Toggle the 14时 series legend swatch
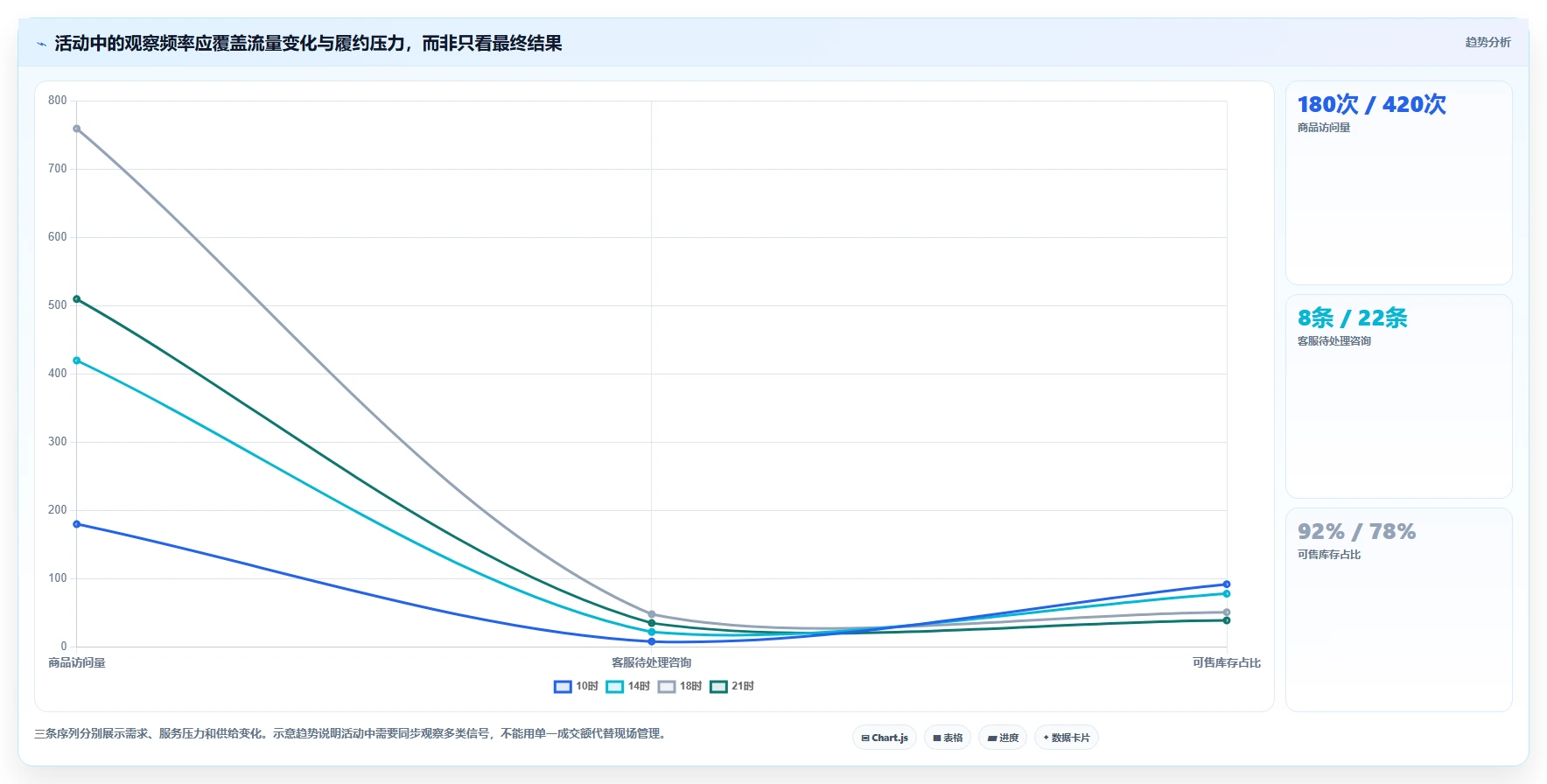This screenshot has height=784, width=1547. [615, 687]
